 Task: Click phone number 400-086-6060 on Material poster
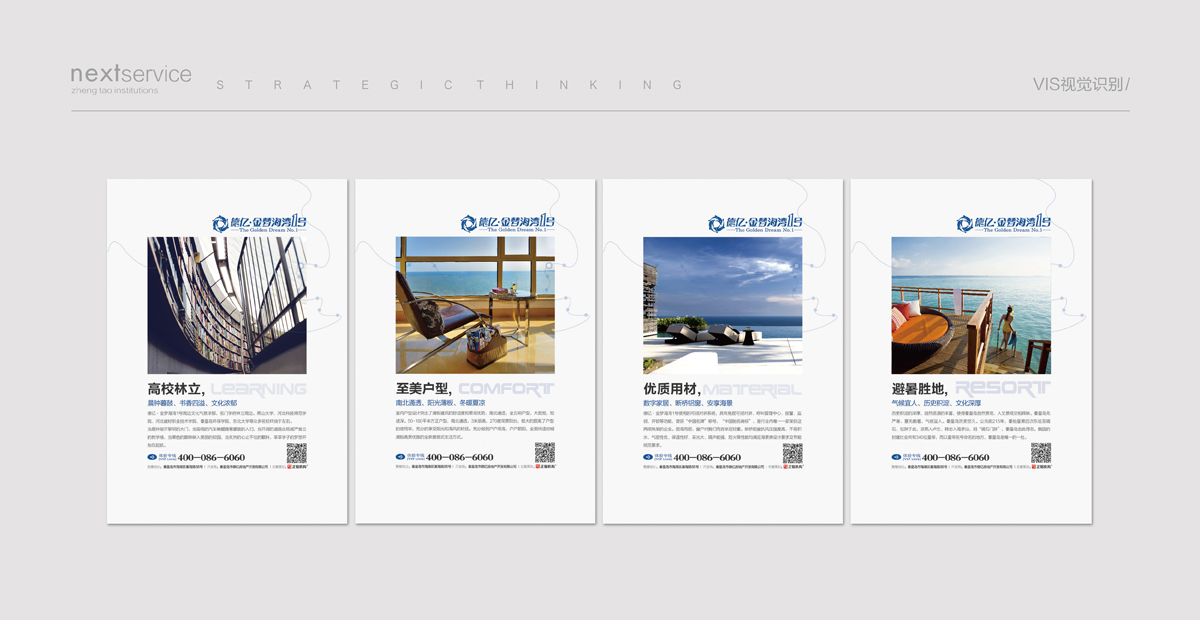coord(707,457)
